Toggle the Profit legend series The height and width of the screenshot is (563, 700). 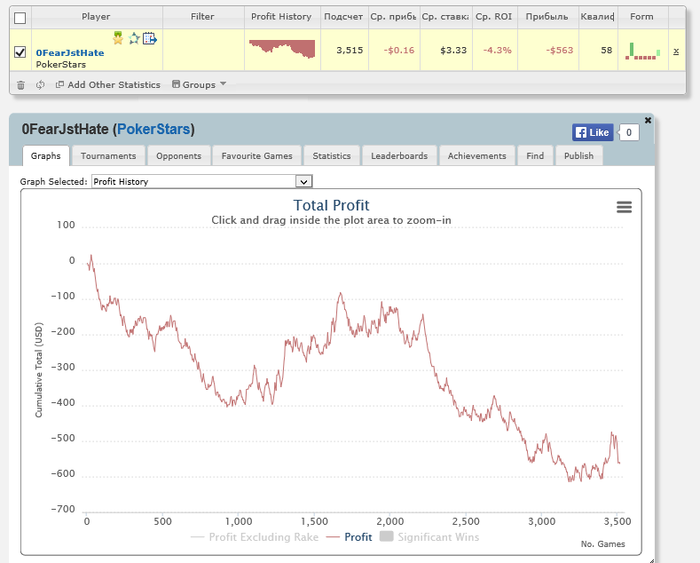tap(349, 537)
